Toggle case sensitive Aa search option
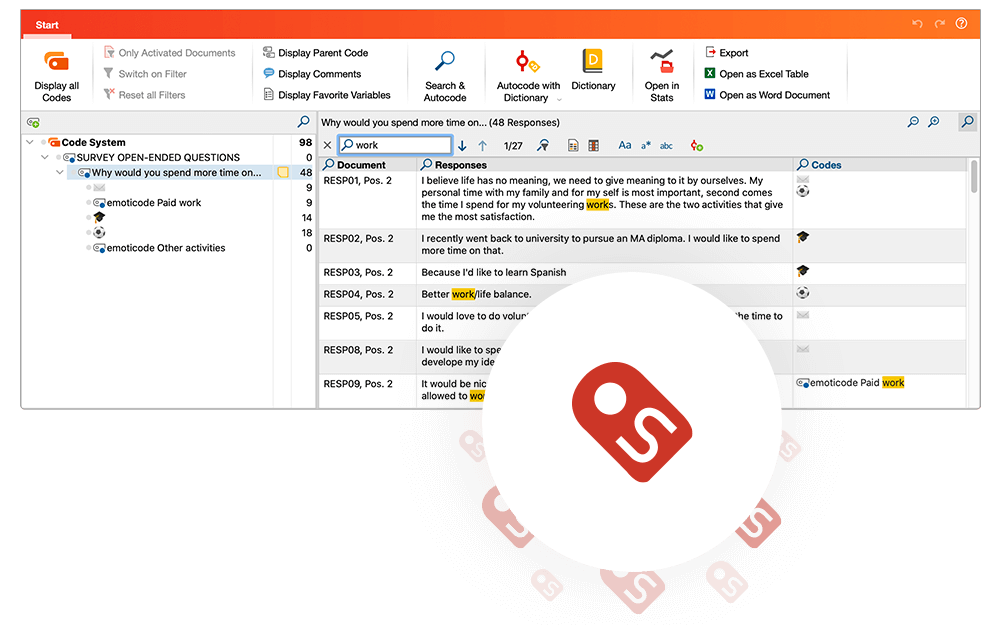Image resolution: width=1000 pixels, height=625 pixels. [625, 145]
